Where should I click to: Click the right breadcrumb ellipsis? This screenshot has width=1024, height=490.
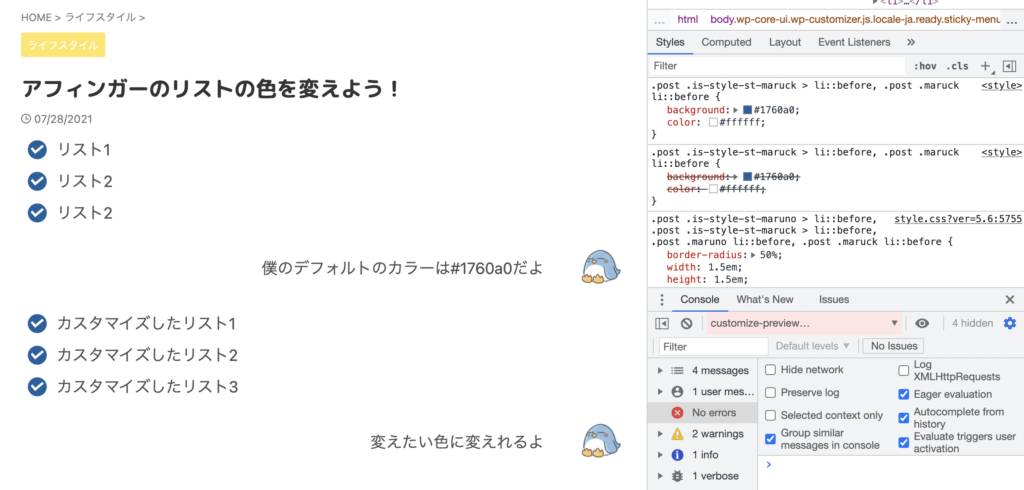(1012, 20)
